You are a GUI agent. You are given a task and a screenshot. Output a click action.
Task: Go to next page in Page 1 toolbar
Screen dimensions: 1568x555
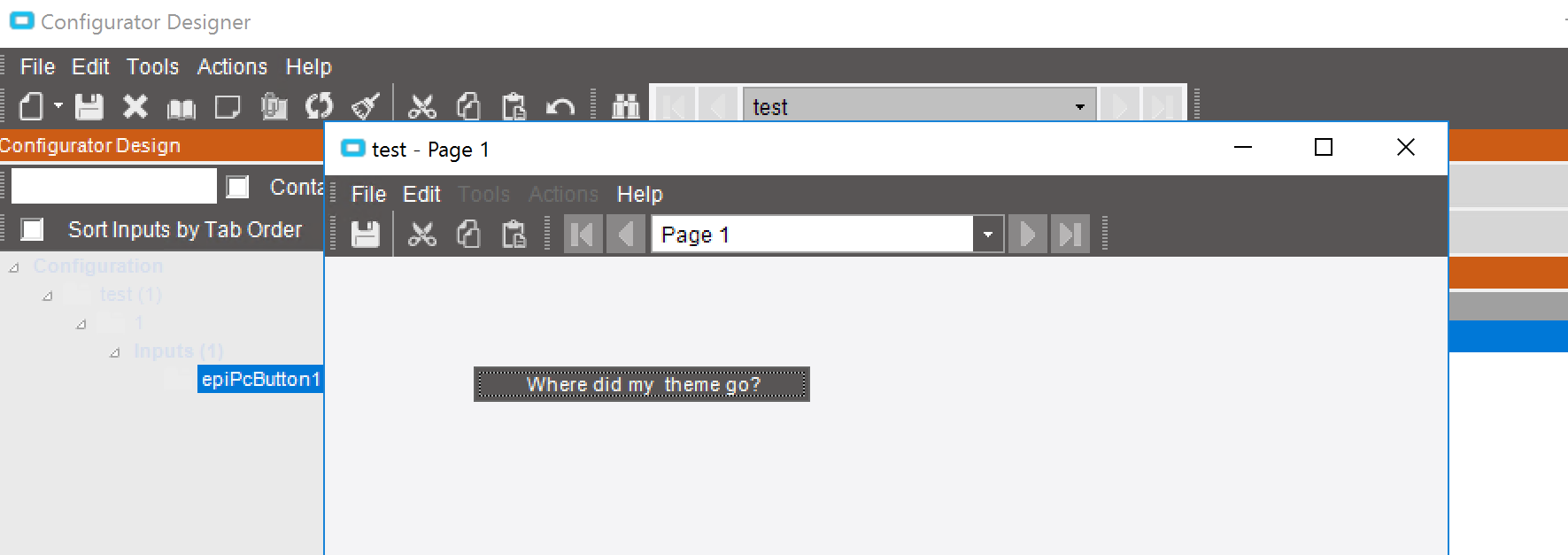[1027, 235]
